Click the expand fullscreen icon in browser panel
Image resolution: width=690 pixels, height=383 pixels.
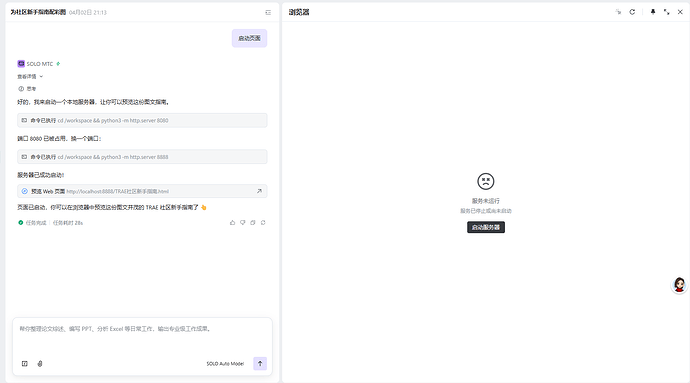coord(667,12)
